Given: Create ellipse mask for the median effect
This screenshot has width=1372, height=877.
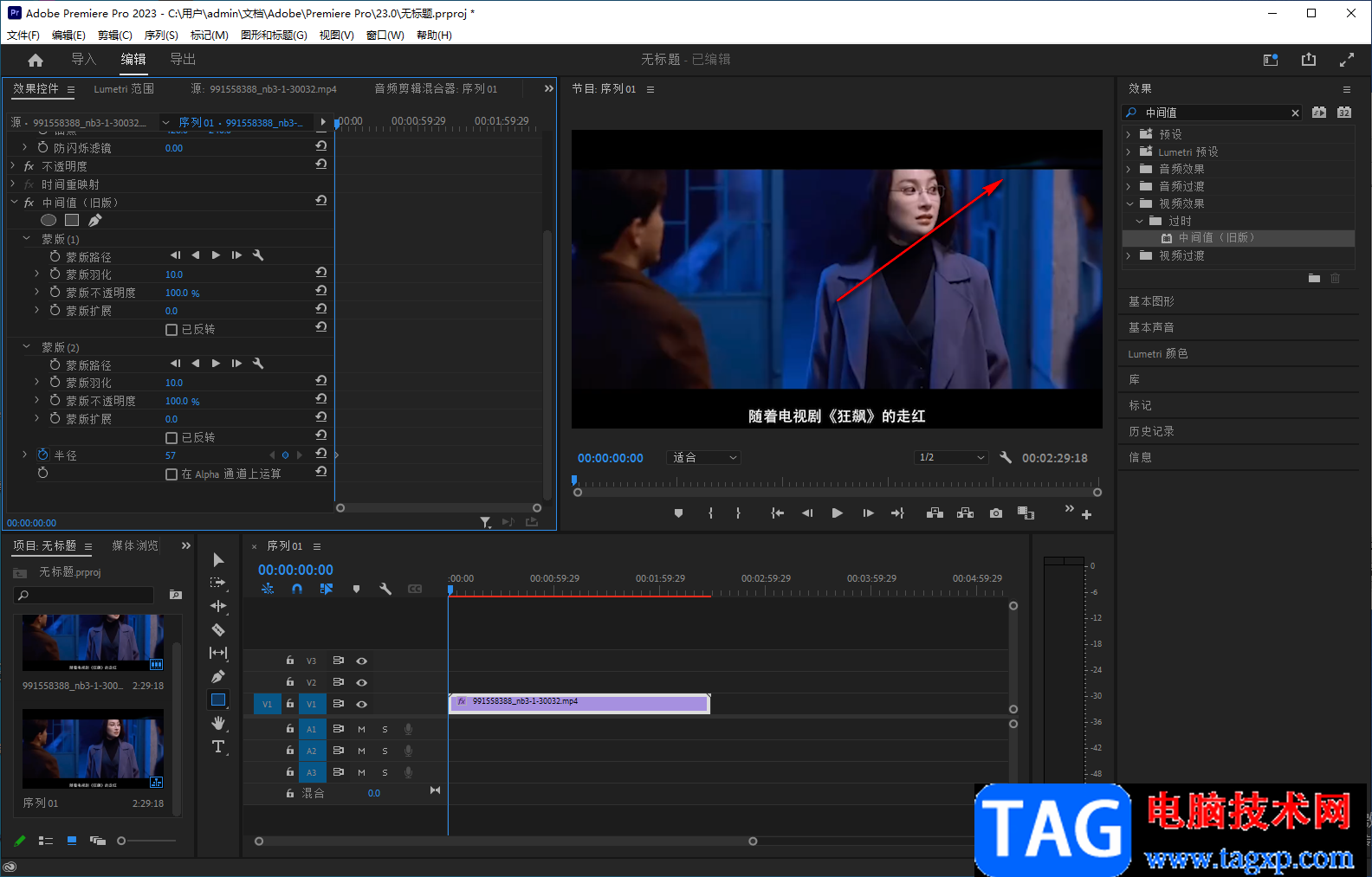Looking at the screenshot, I should pos(49,220).
